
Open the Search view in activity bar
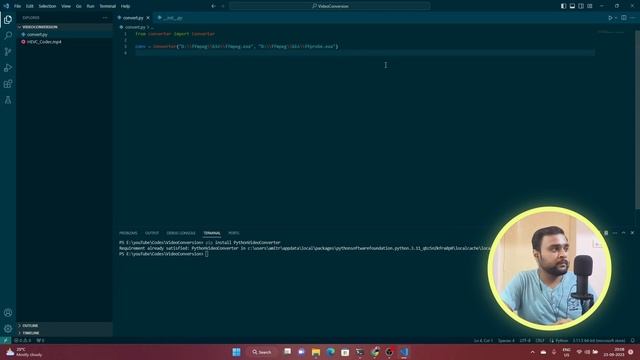coord(8,36)
